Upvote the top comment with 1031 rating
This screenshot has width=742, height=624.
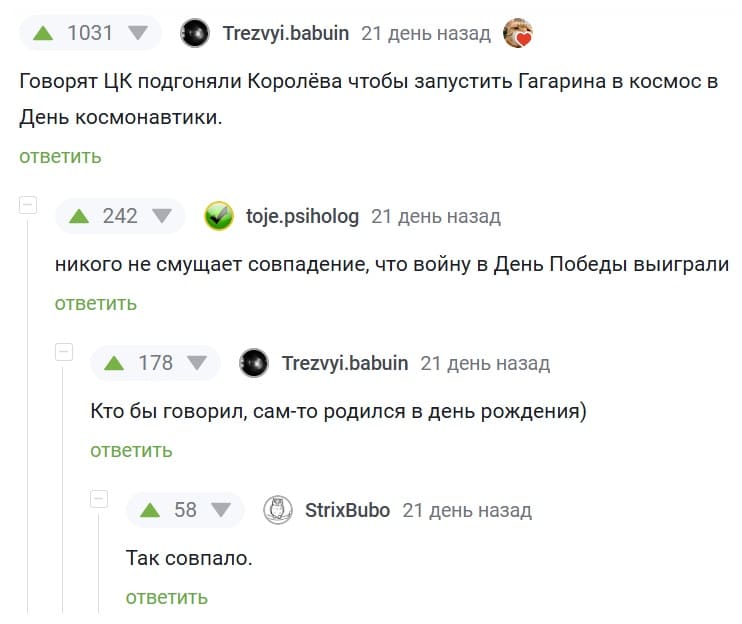(43, 33)
